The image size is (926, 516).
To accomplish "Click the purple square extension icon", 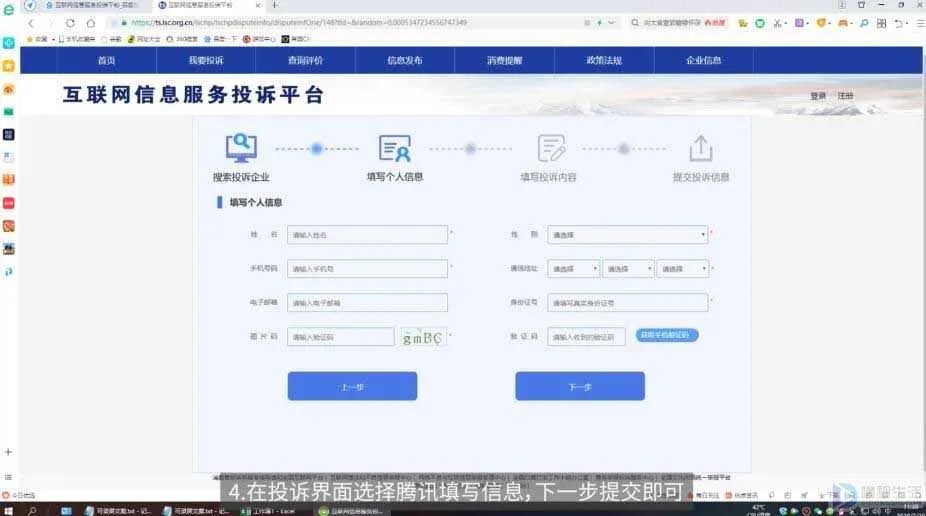I will 799,23.
